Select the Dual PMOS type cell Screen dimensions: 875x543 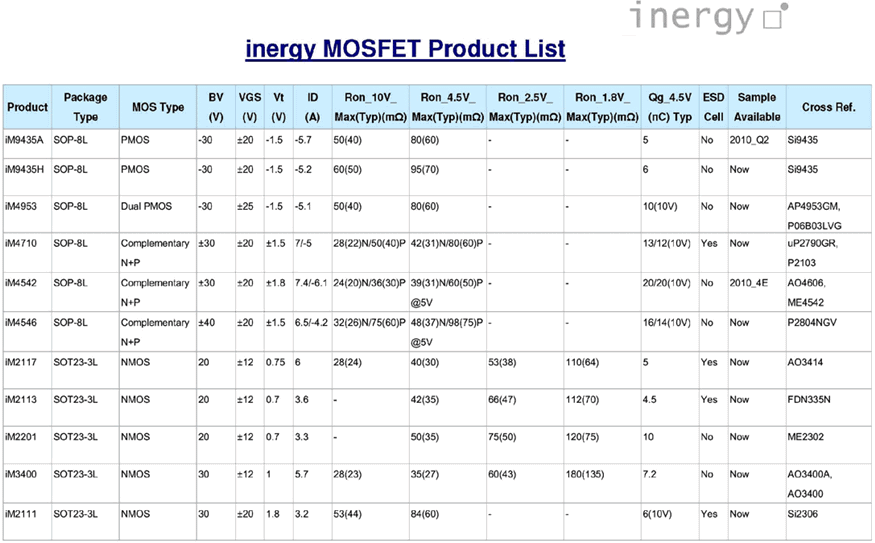pos(146,206)
